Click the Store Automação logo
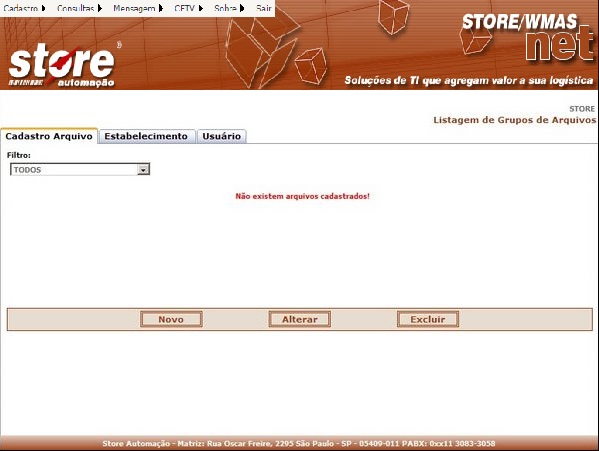Viewport: 599px width, 451px height. click(62, 65)
